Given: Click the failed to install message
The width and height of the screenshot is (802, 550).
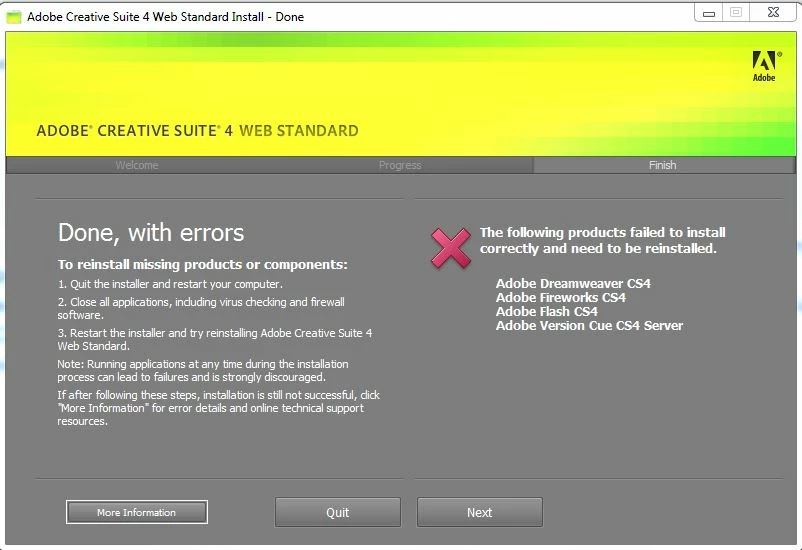Looking at the screenshot, I should (603, 240).
